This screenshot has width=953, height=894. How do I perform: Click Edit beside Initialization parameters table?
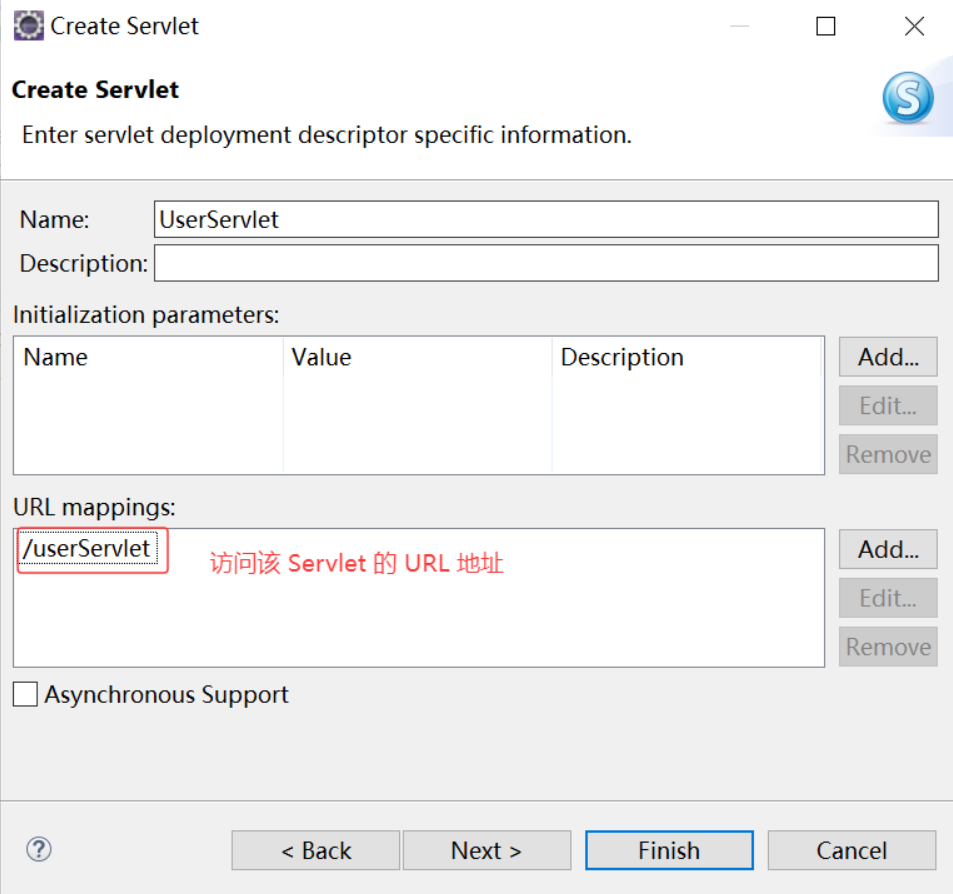click(x=888, y=405)
